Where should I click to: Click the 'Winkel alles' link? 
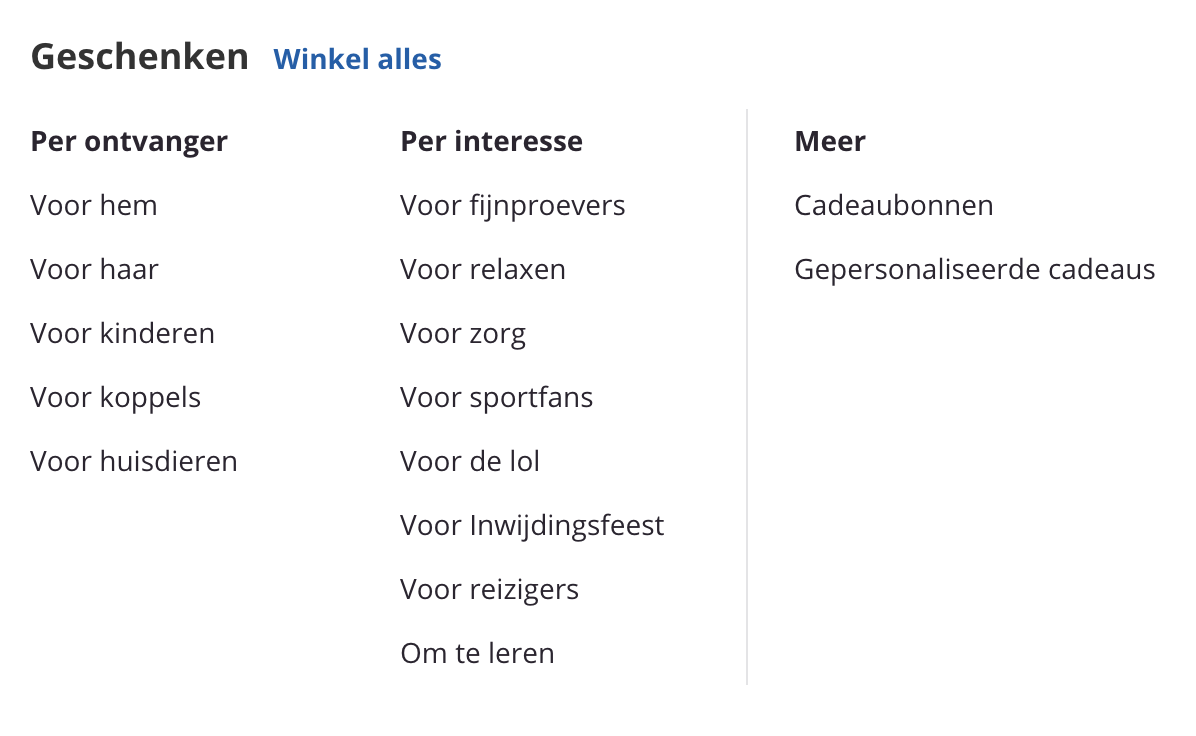point(357,60)
